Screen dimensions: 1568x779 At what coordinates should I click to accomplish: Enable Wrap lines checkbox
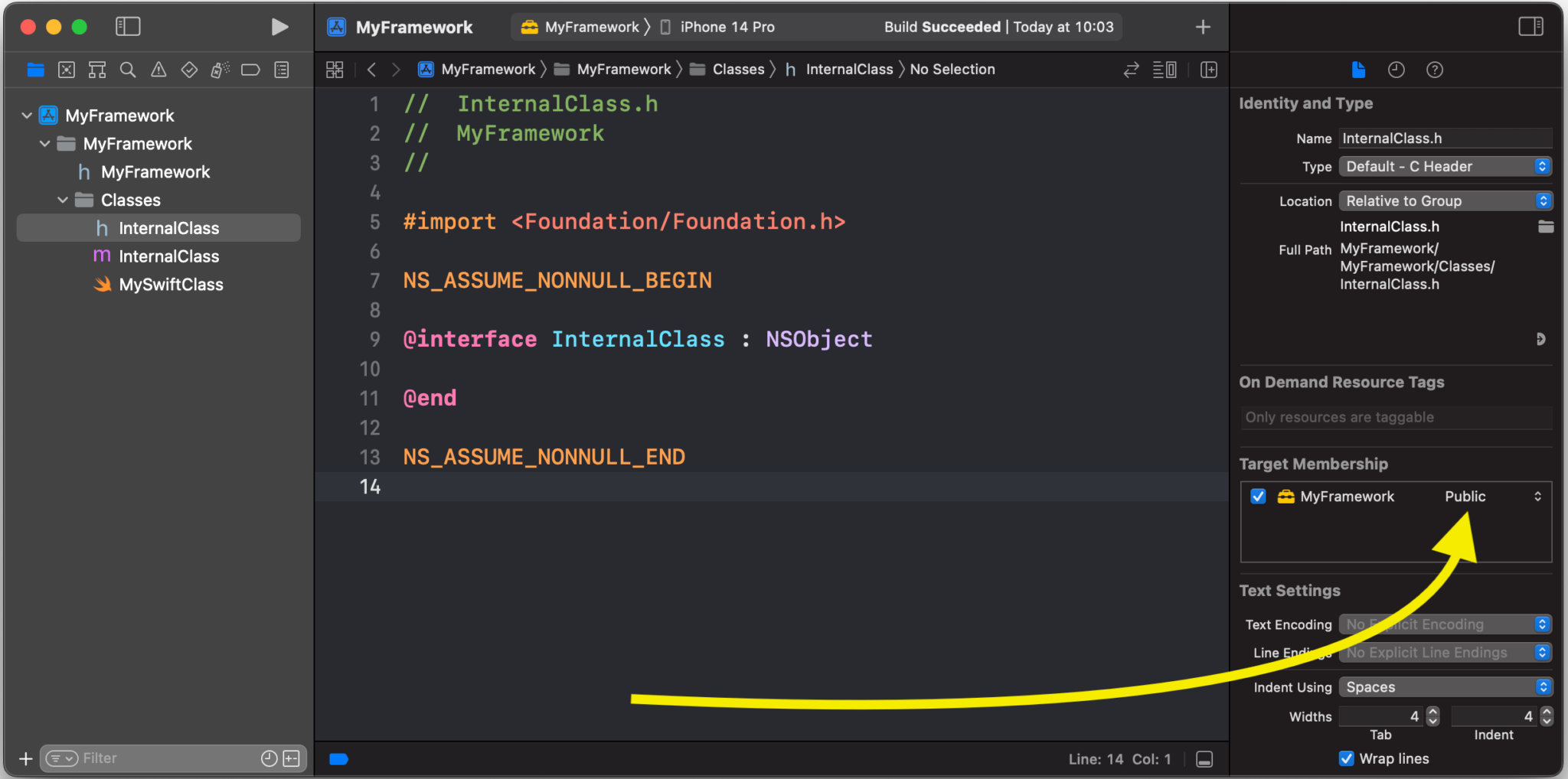click(1347, 758)
